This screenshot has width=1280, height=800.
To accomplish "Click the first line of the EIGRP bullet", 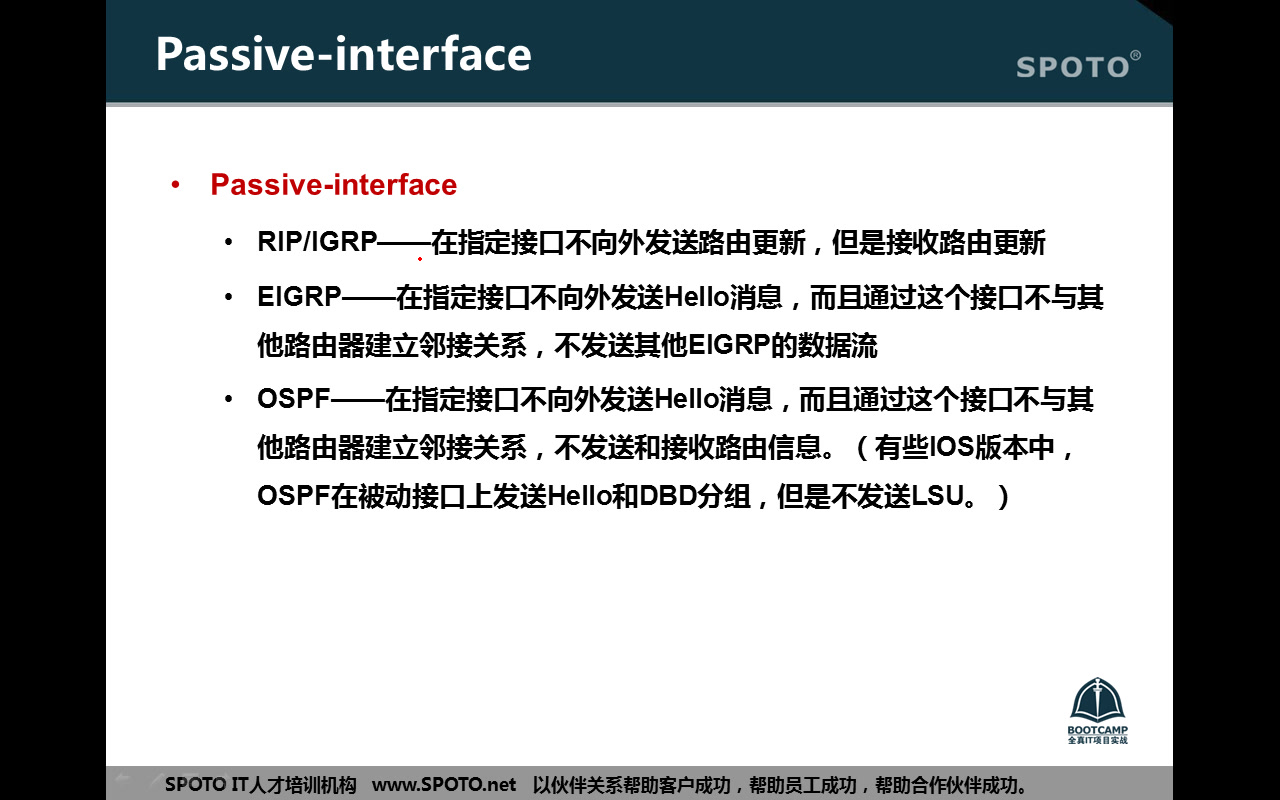I will (x=680, y=297).
